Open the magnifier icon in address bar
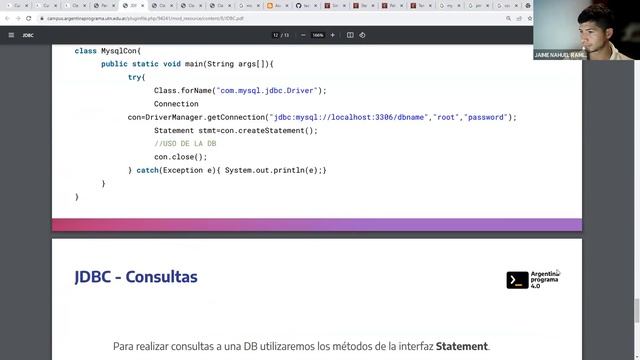The width and height of the screenshot is (640, 360). pos(508,18)
